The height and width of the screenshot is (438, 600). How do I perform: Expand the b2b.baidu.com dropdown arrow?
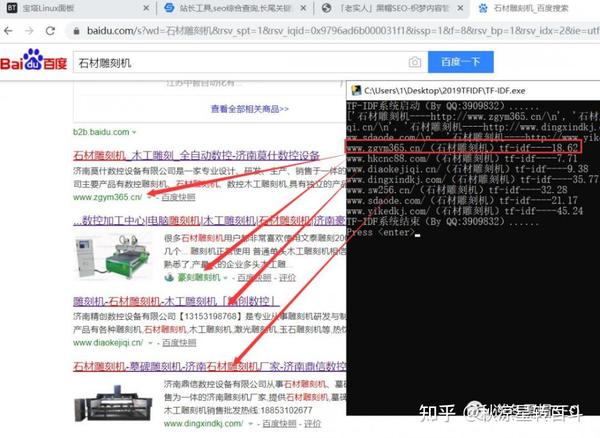(134, 132)
